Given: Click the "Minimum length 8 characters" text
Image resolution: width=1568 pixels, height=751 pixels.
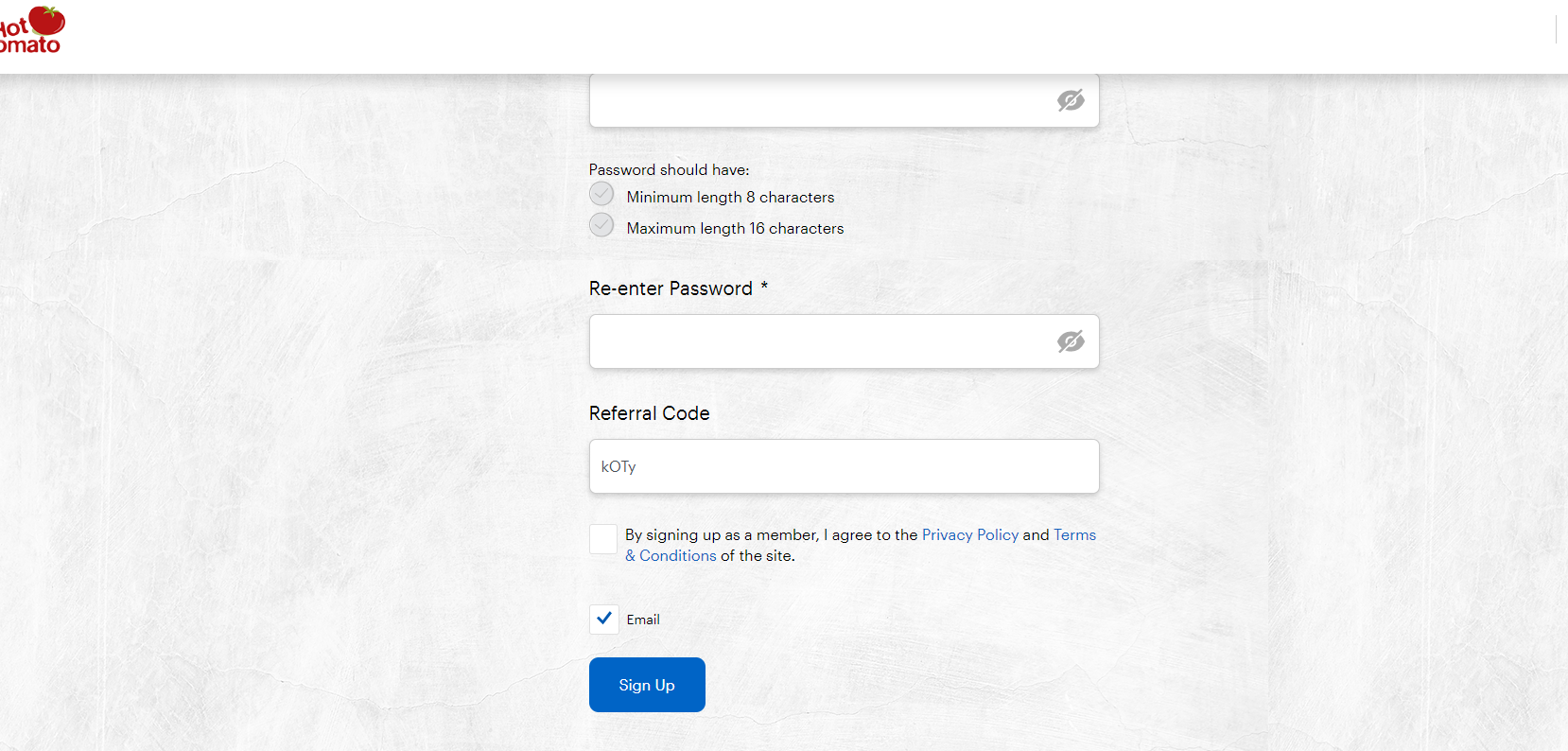Looking at the screenshot, I should 730,198.
